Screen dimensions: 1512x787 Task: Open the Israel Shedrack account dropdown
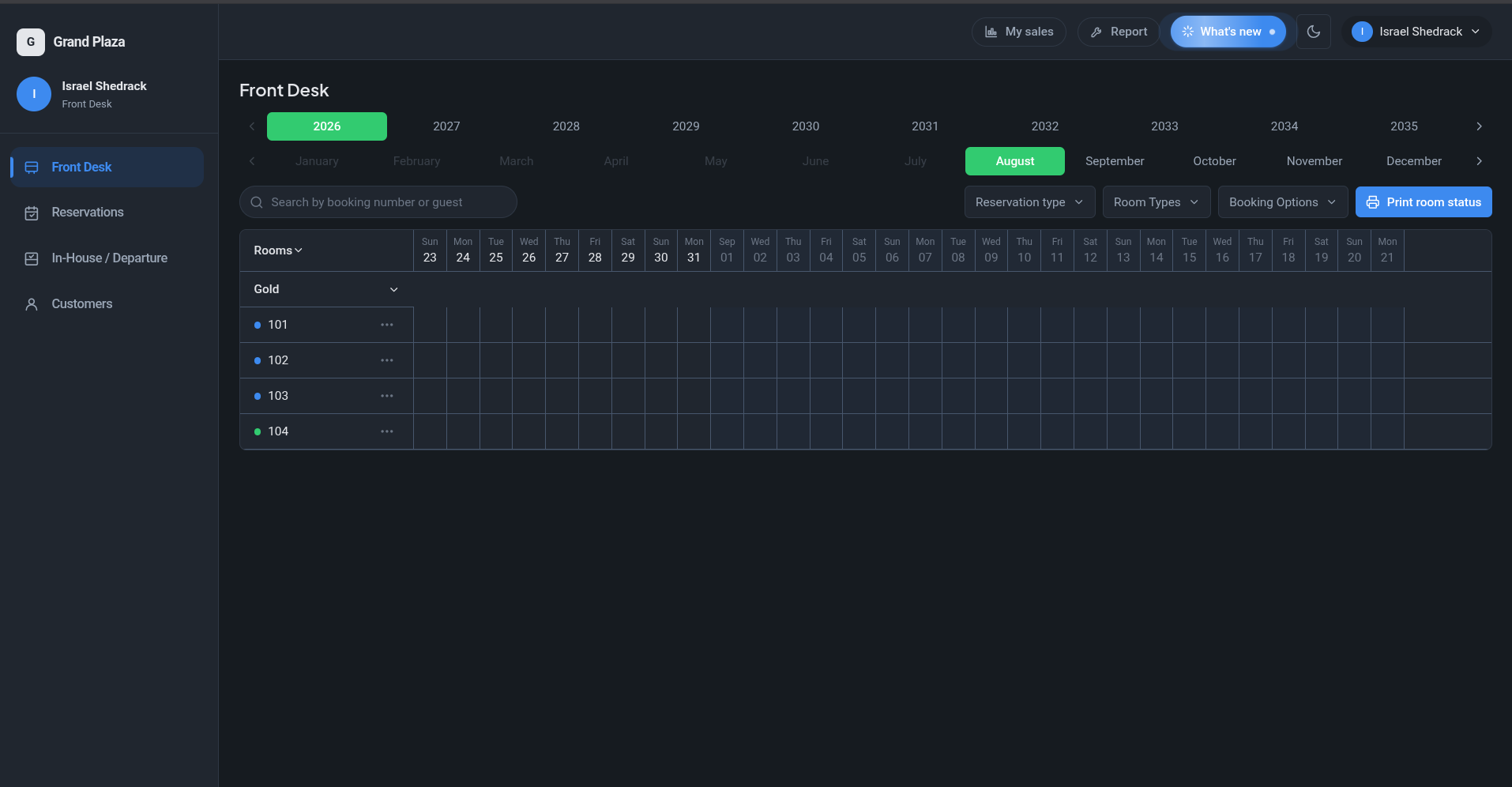coord(1417,32)
